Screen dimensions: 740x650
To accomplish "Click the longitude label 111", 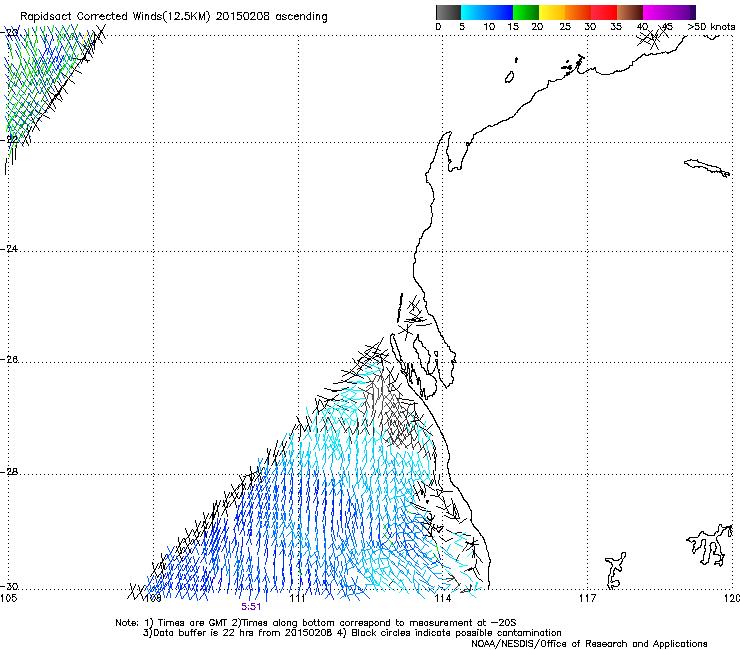I will [x=297, y=599].
